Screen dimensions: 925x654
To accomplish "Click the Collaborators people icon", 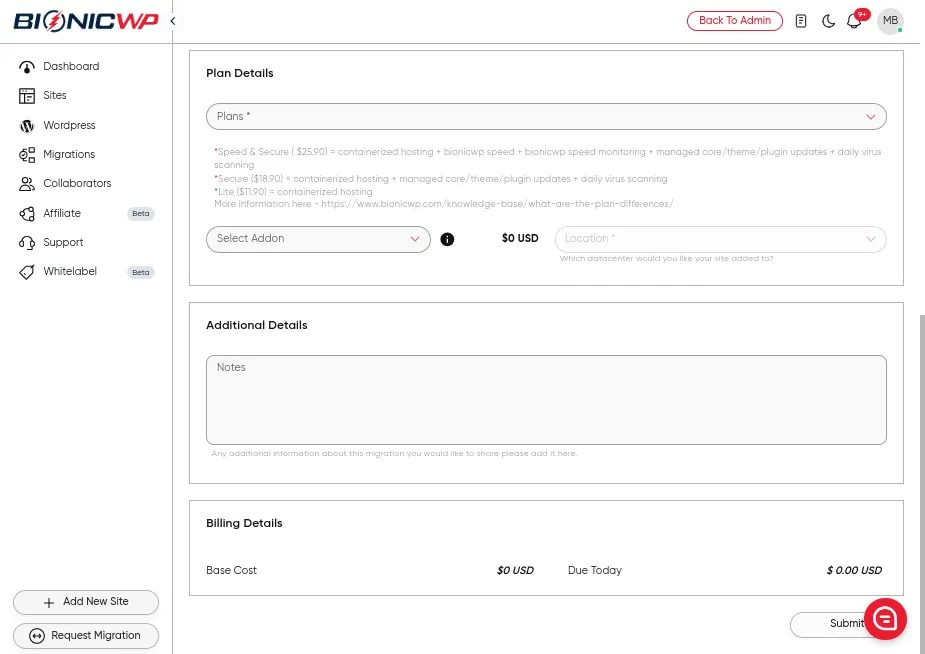I will 27,183.
